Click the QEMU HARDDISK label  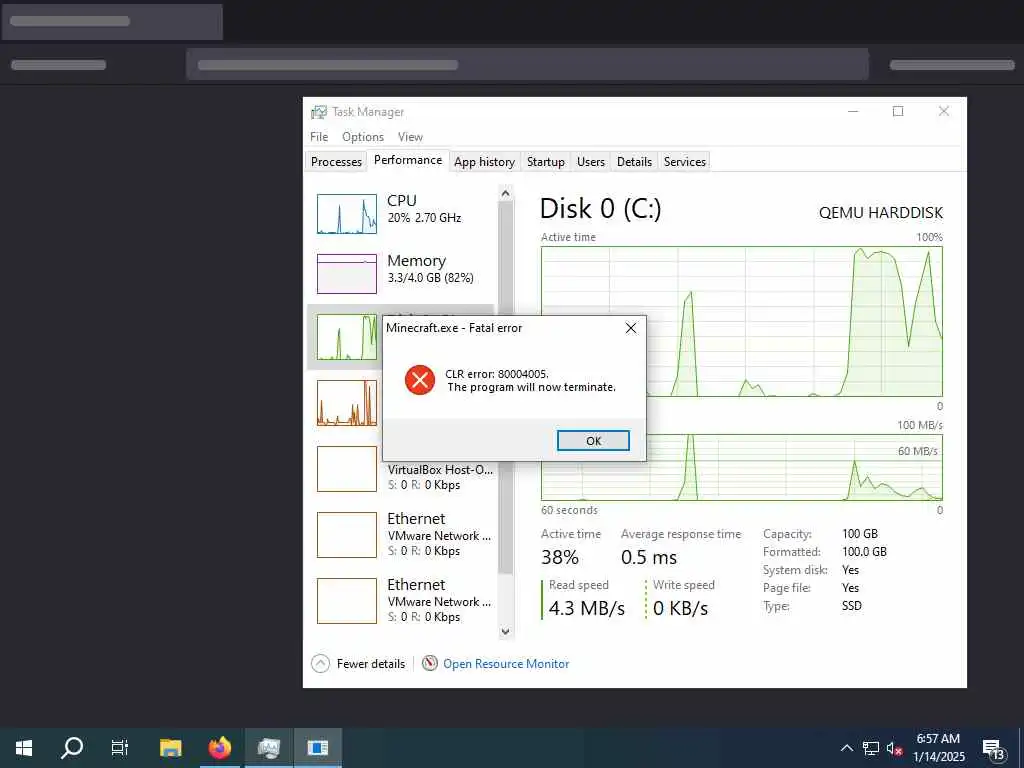pyautogui.click(x=880, y=213)
